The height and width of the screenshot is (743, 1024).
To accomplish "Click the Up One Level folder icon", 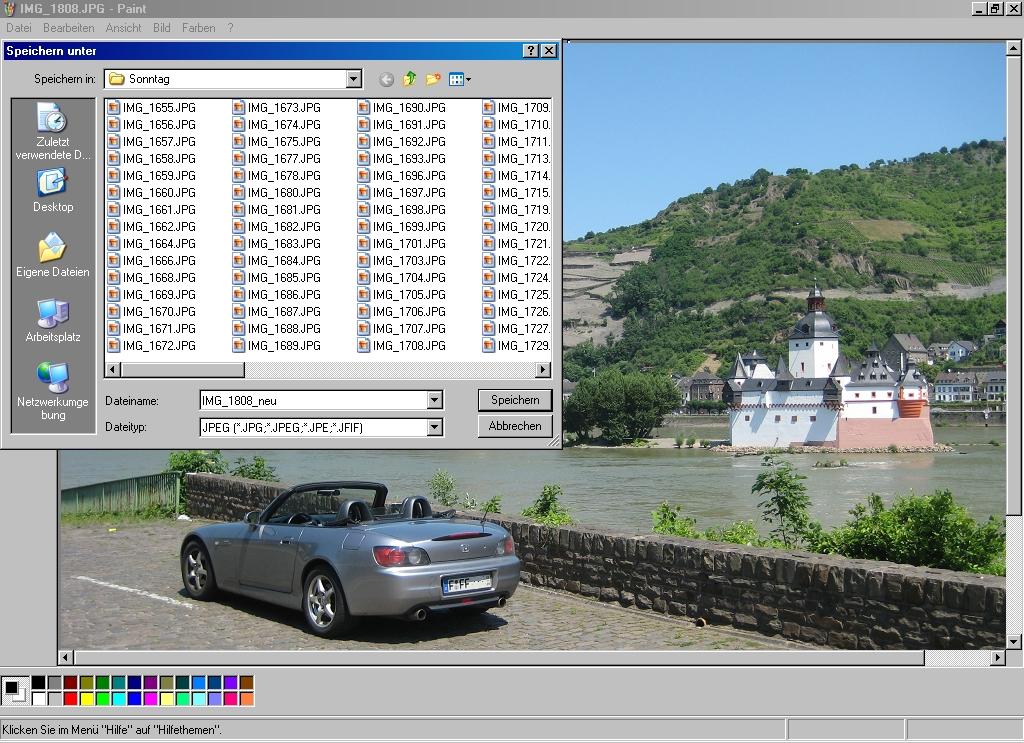I will pos(410,79).
